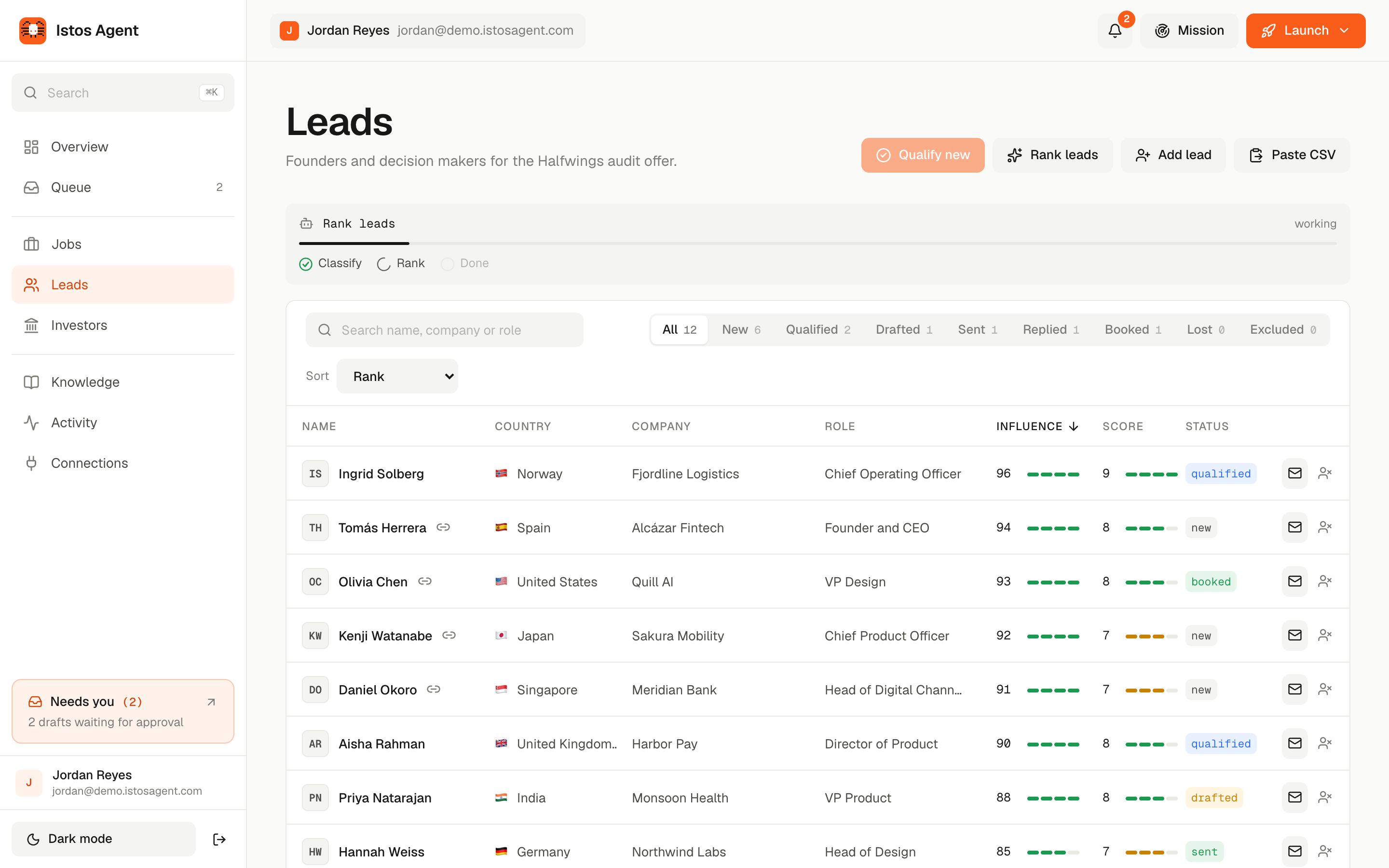Image resolution: width=1389 pixels, height=868 pixels.
Task: Select the Drafted filter tab
Action: [904, 329]
